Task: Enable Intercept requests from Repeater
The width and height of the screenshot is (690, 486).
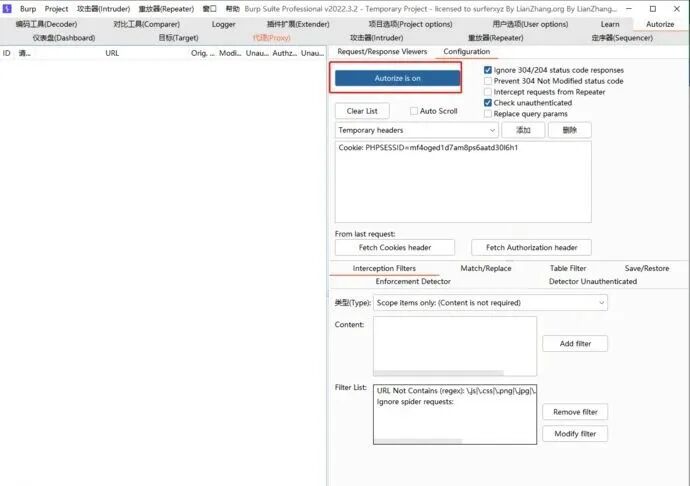Action: click(x=488, y=92)
